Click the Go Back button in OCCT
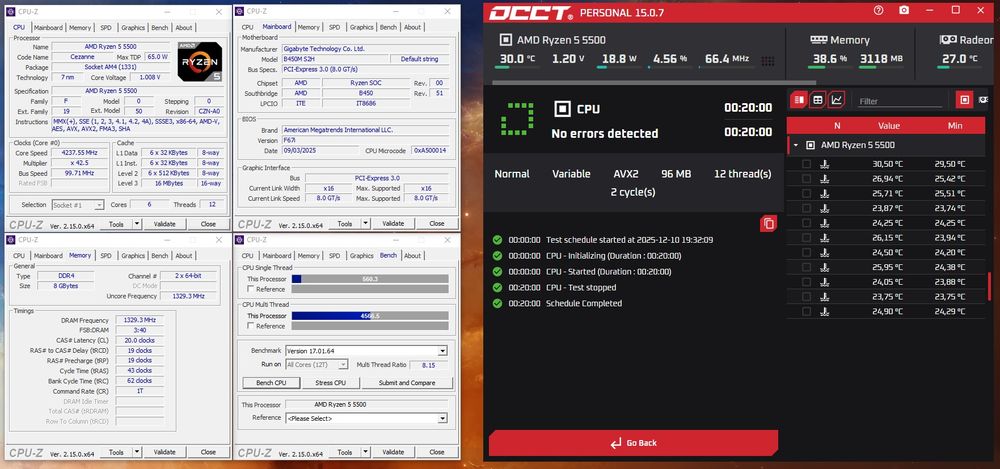Screen dimensions: 1000x469 633,443
